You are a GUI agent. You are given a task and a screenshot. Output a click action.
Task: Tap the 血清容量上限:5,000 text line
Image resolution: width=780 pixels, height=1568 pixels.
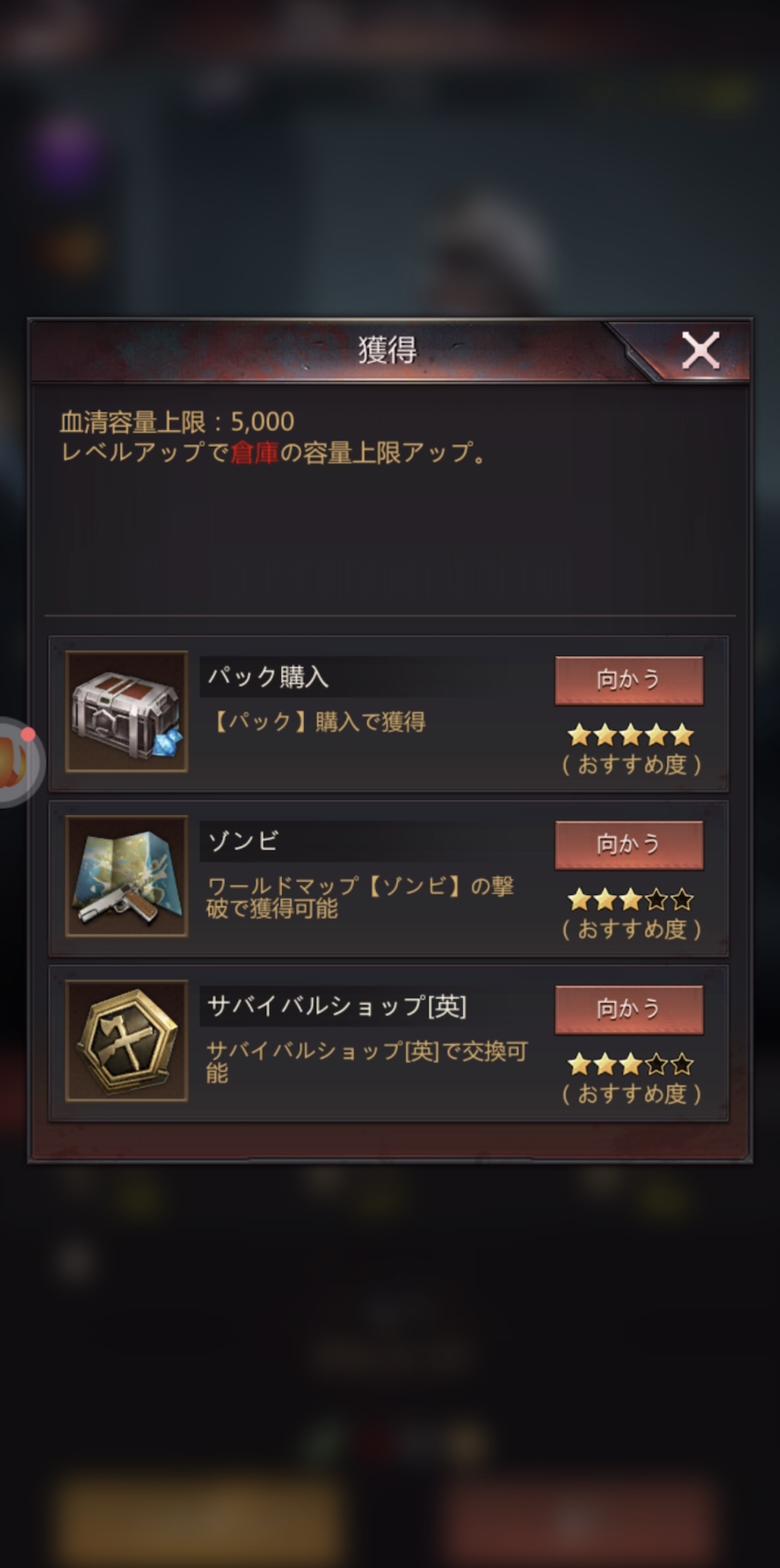pyautogui.click(x=177, y=422)
